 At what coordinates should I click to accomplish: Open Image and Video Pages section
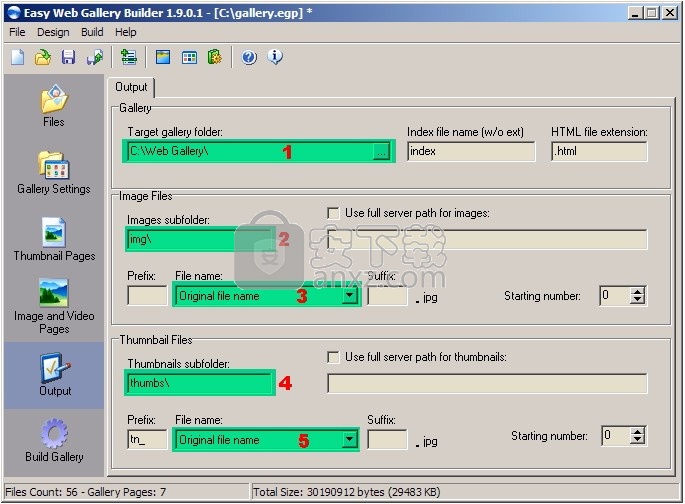click(x=54, y=307)
